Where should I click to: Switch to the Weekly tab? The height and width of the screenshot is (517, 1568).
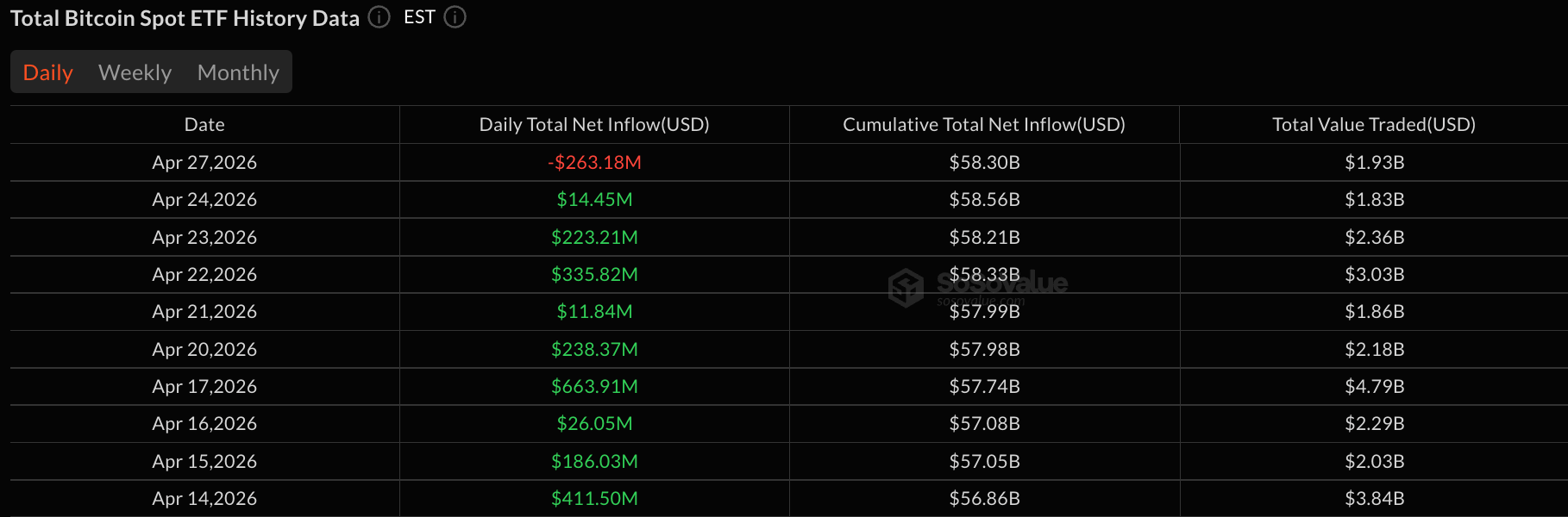coord(135,72)
